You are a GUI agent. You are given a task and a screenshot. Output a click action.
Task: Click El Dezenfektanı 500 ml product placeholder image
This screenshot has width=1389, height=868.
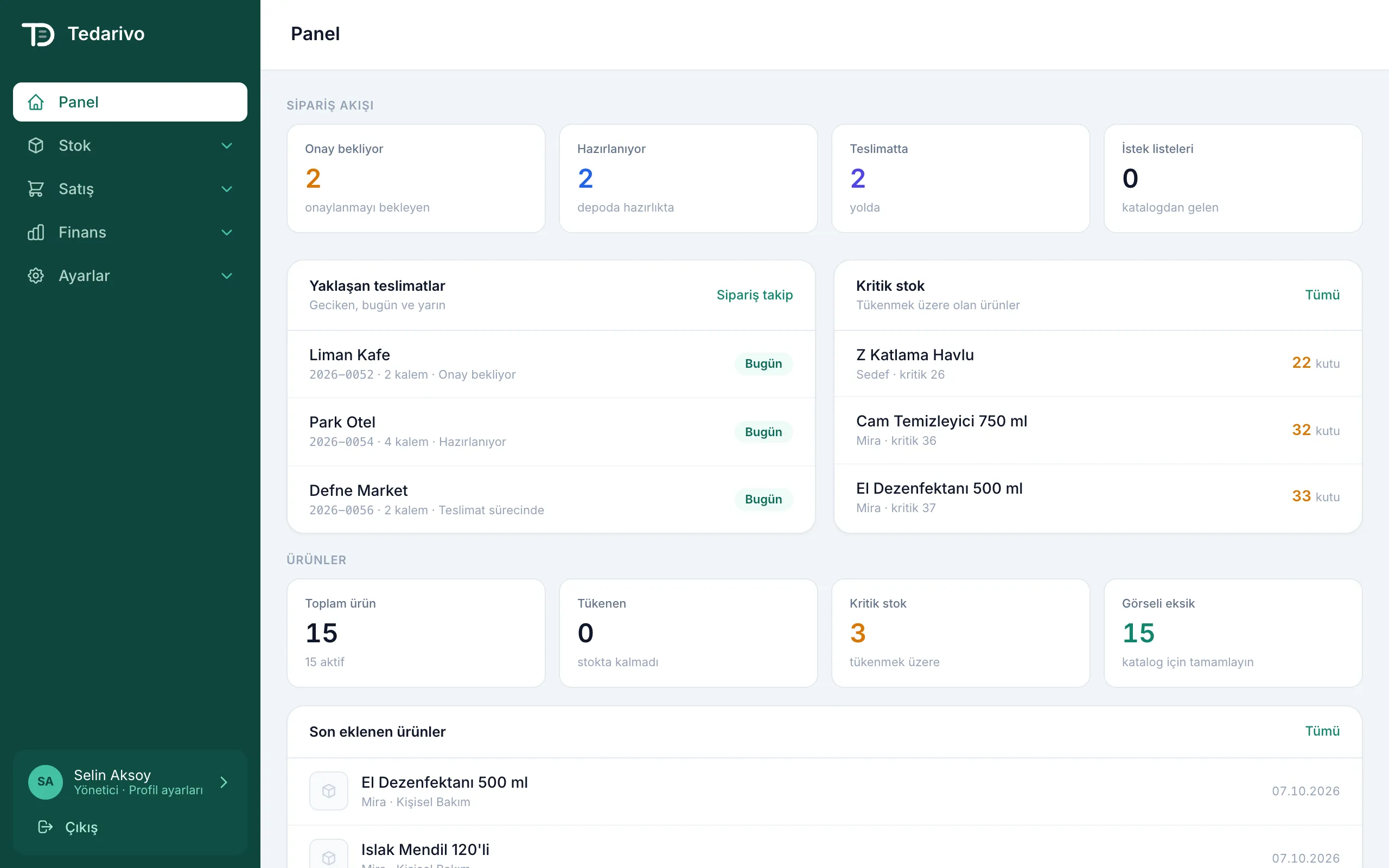click(x=328, y=791)
